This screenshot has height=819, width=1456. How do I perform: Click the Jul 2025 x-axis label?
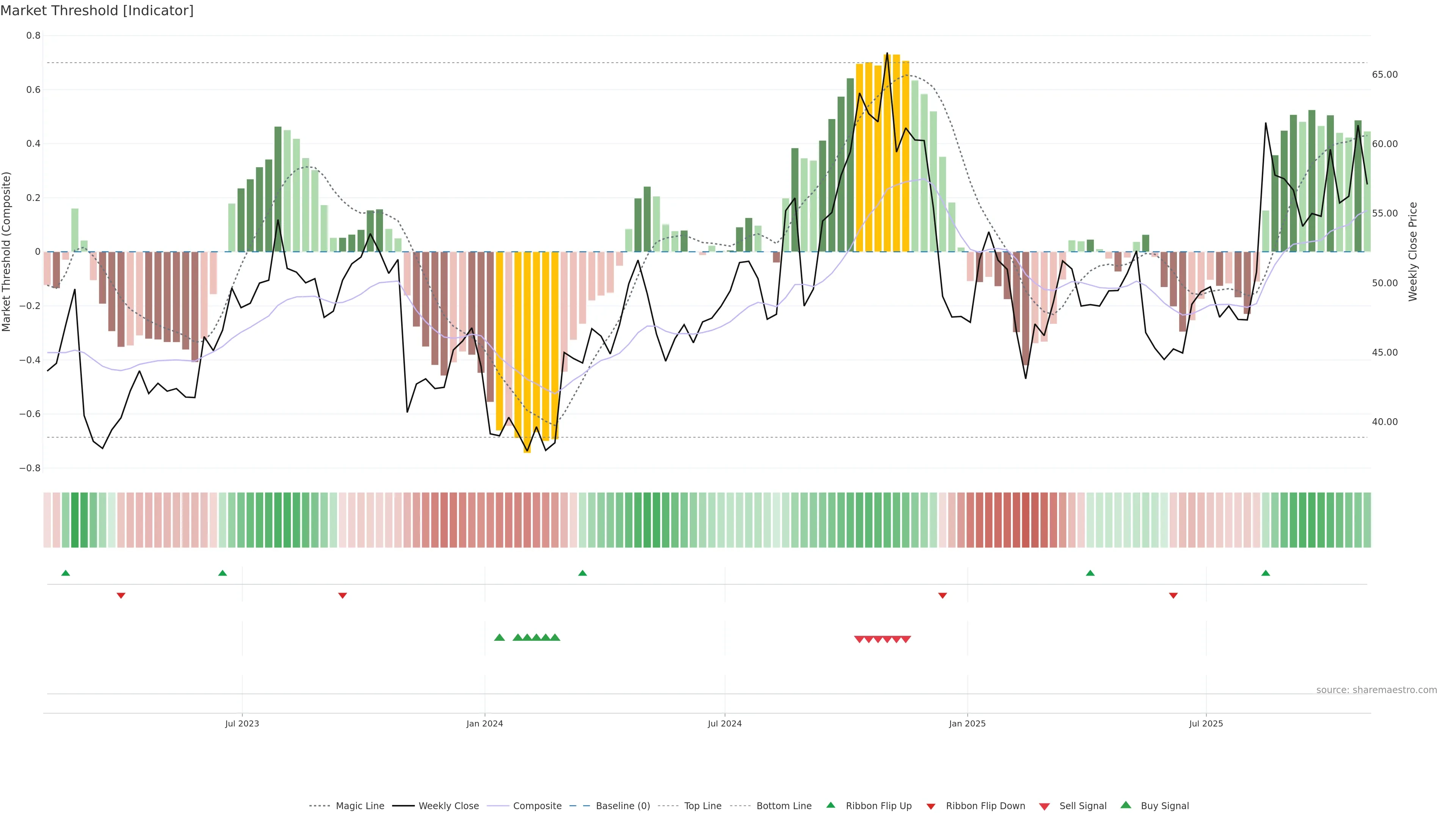coord(1206,723)
